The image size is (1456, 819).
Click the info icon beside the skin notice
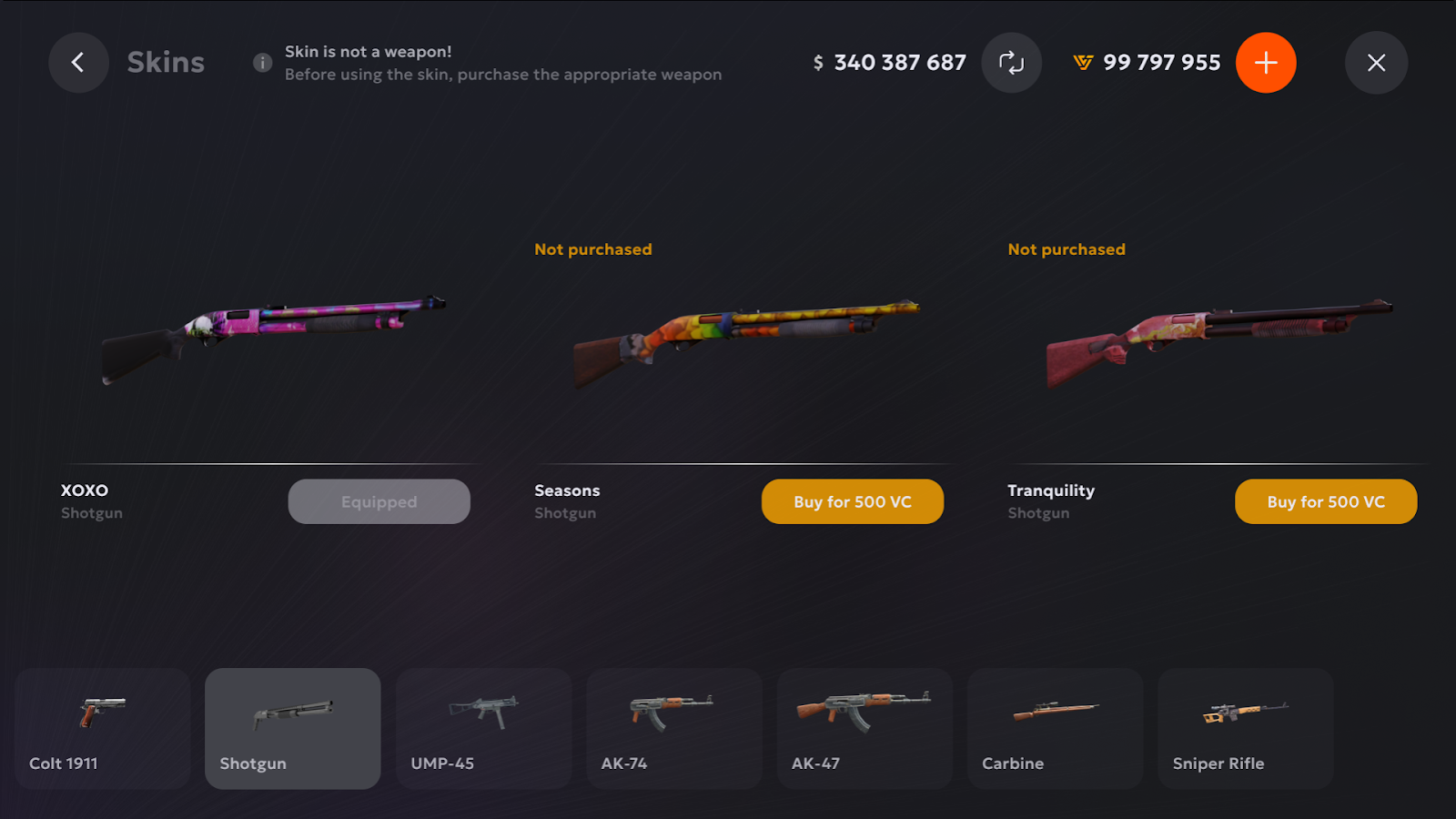262,63
